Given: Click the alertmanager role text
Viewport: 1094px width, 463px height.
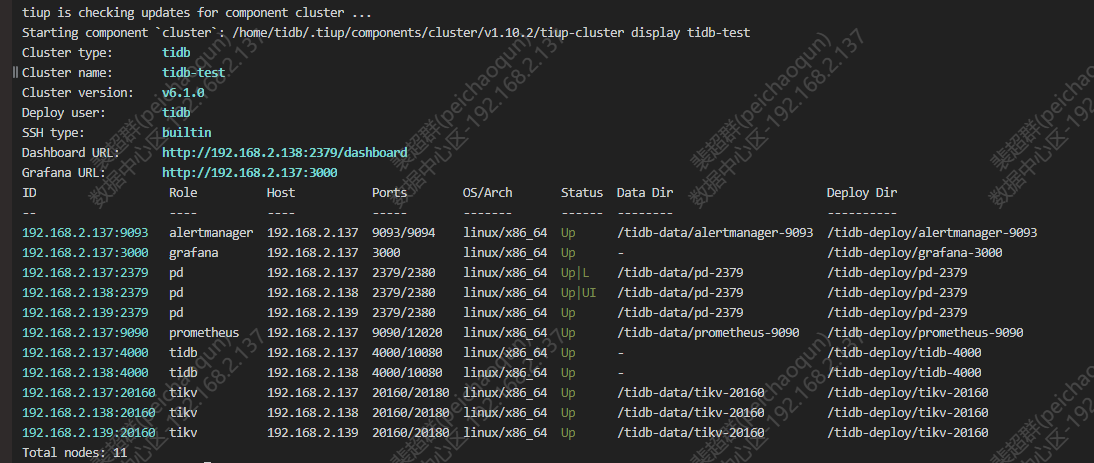Looking at the screenshot, I should click(210, 232).
